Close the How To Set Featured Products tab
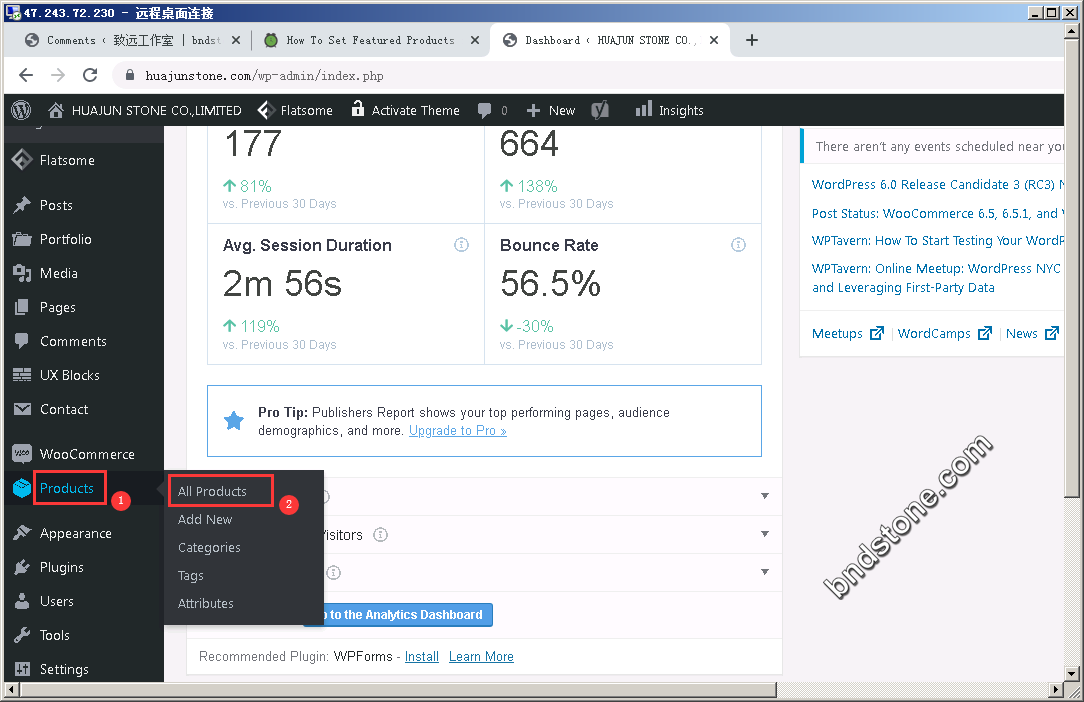The width and height of the screenshot is (1084, 702). pos(475,40)
